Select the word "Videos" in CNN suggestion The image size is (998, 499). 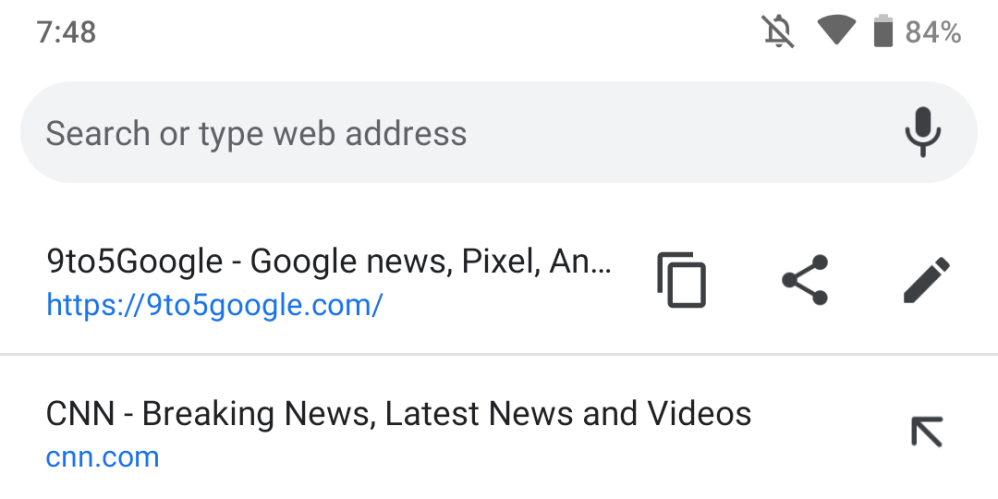[699, 413]
